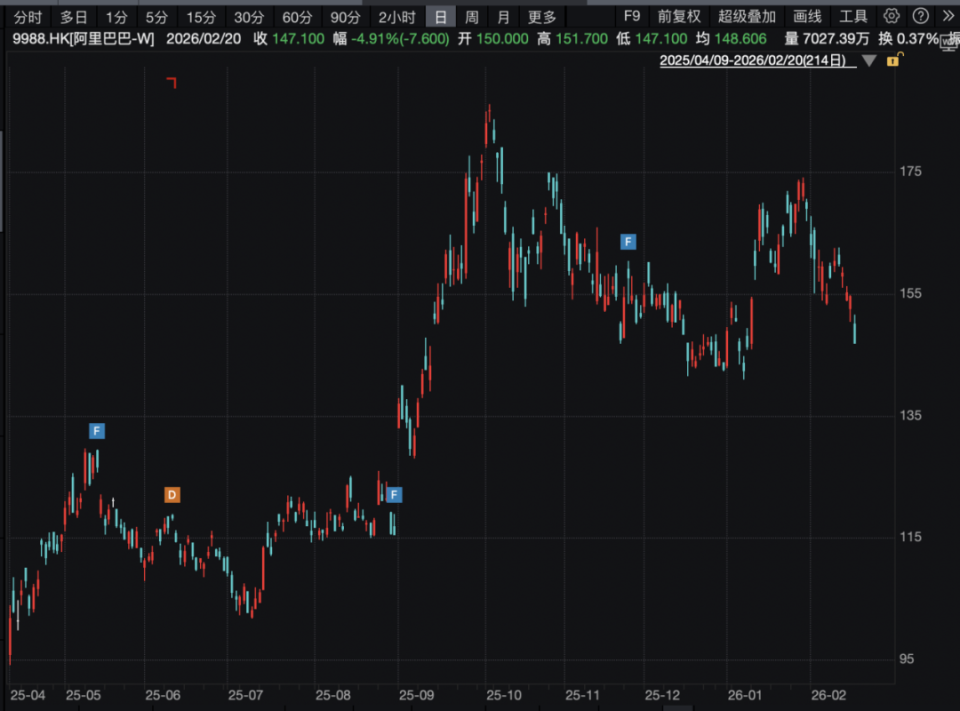The width and height of the screenshot is (960, 711).
Task: Click the red corner marker above 25-06
Action: (171, 83)
